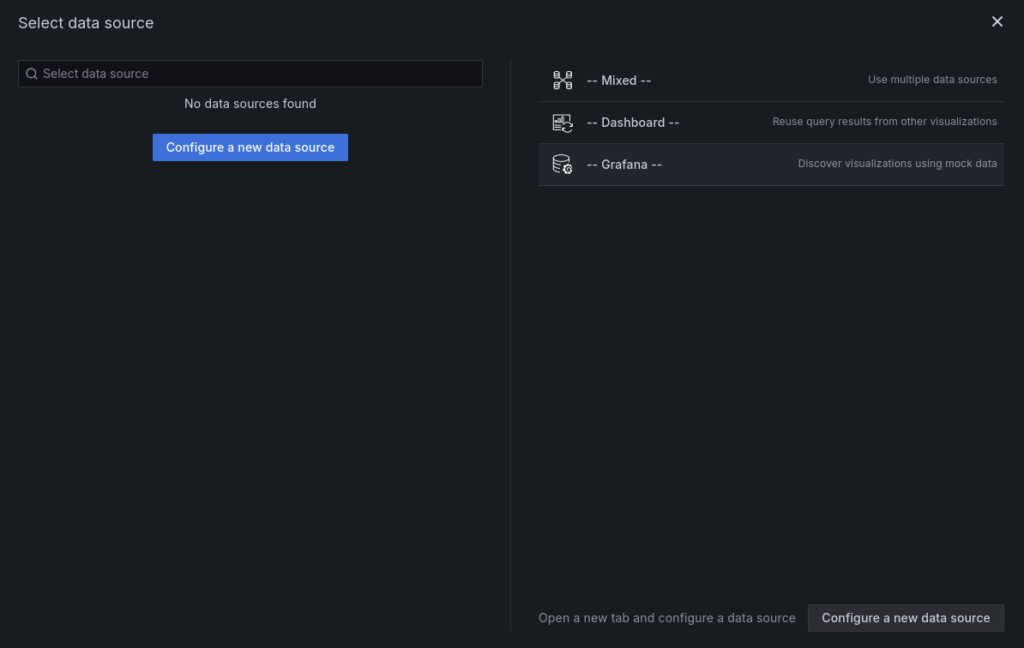Click 'Reuse query results from other visualizations' text
This screenshot has width=1024, height=648.
pyautogui.click(x=884, y=122)
